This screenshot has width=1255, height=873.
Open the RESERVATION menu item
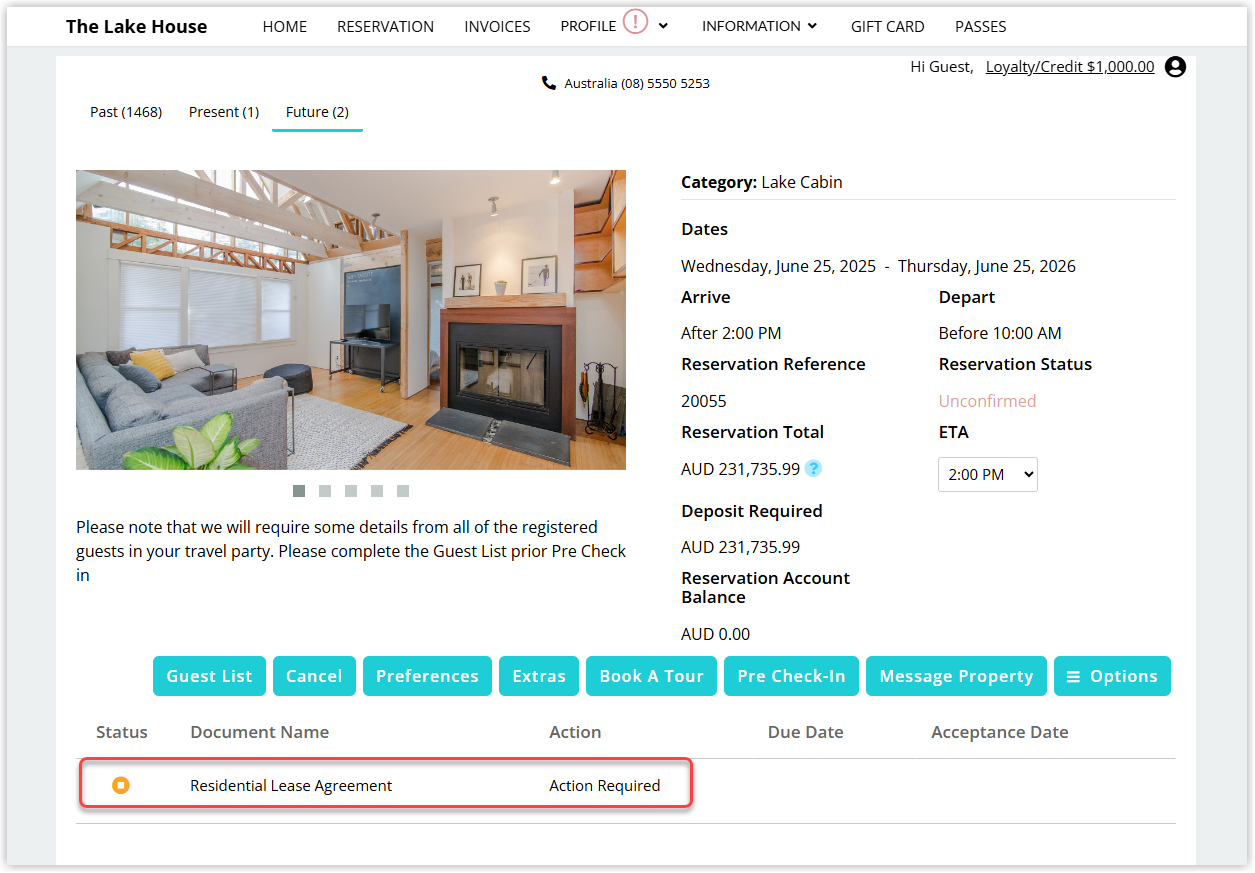(386, 27)
